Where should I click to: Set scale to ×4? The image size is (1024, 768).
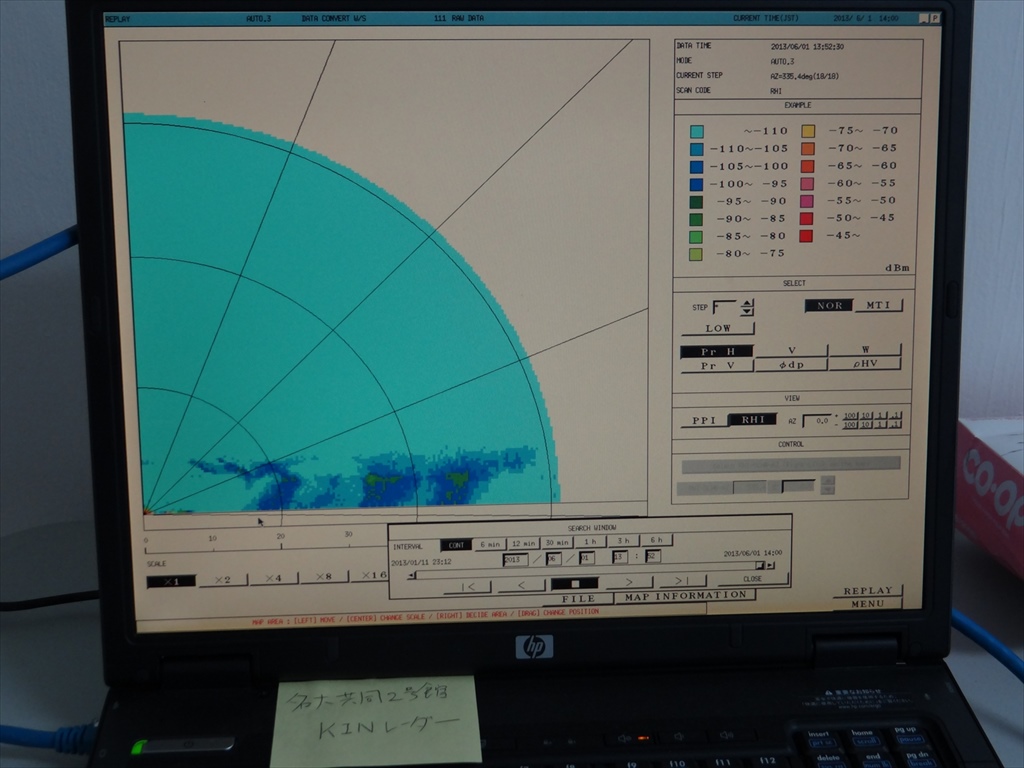click(273, 579)
